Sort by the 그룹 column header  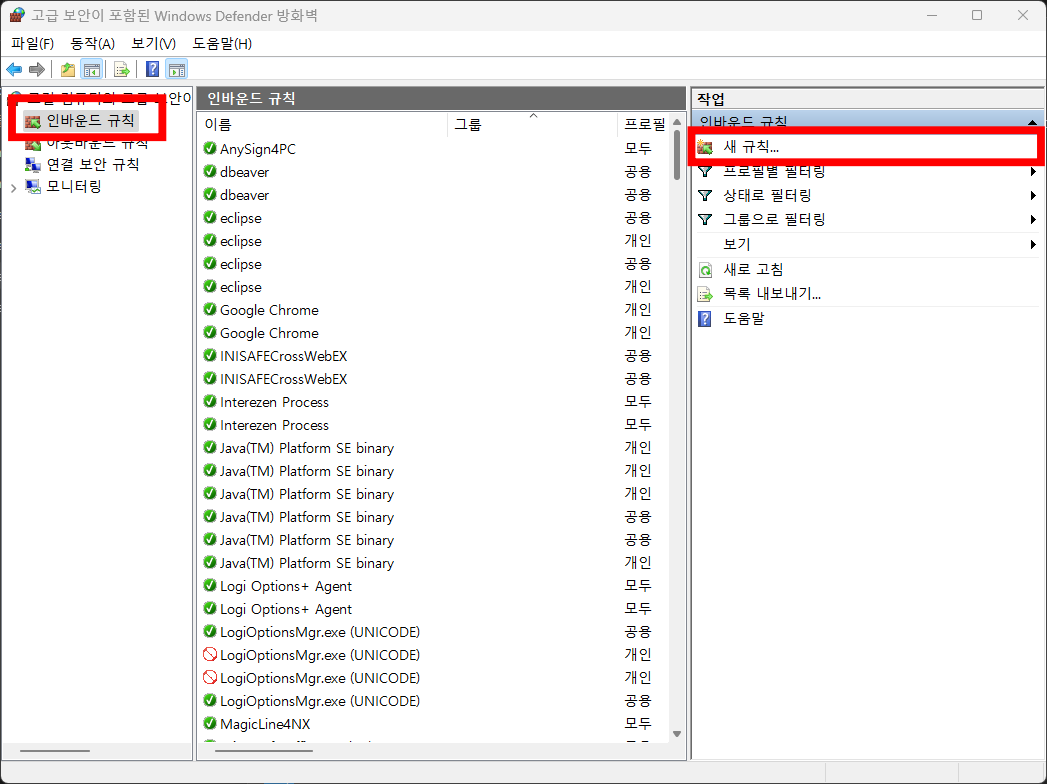[533, 124]
